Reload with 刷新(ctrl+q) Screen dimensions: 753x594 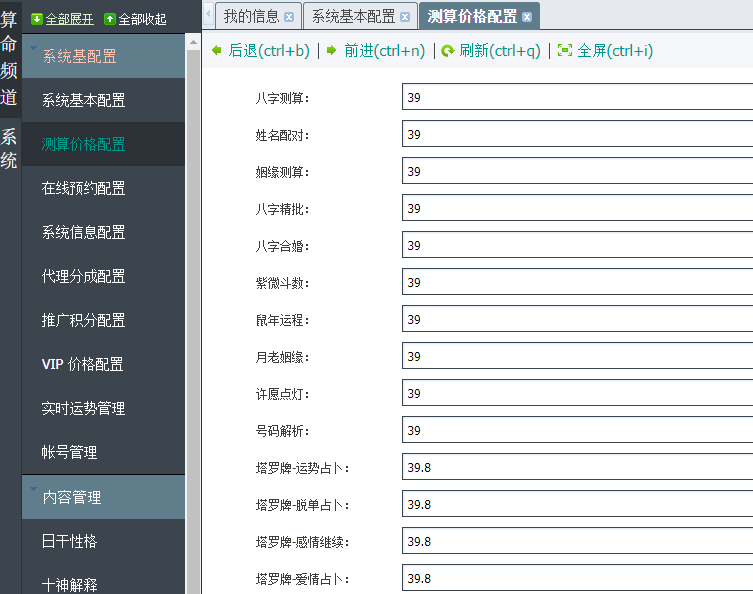point(500,50)
